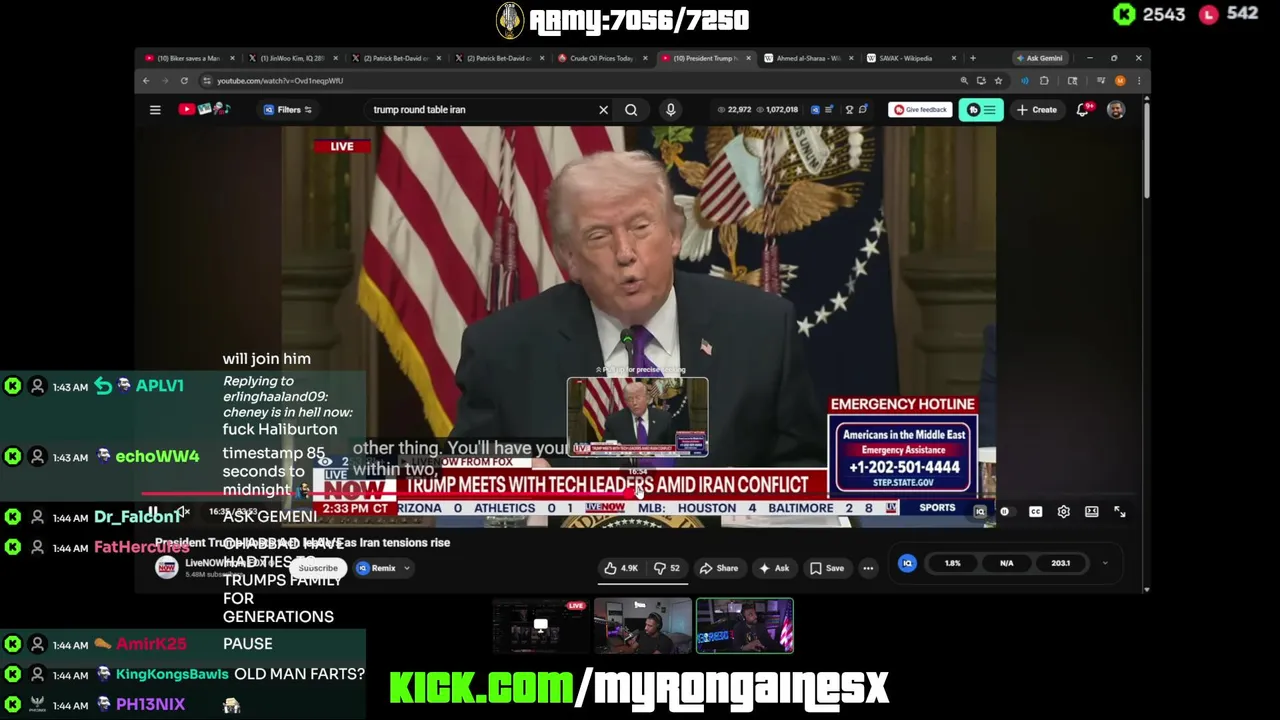This screenshot has width=1280, height=720.
Task: Click the Ask button under the video
Action: (x=774, y=568)
